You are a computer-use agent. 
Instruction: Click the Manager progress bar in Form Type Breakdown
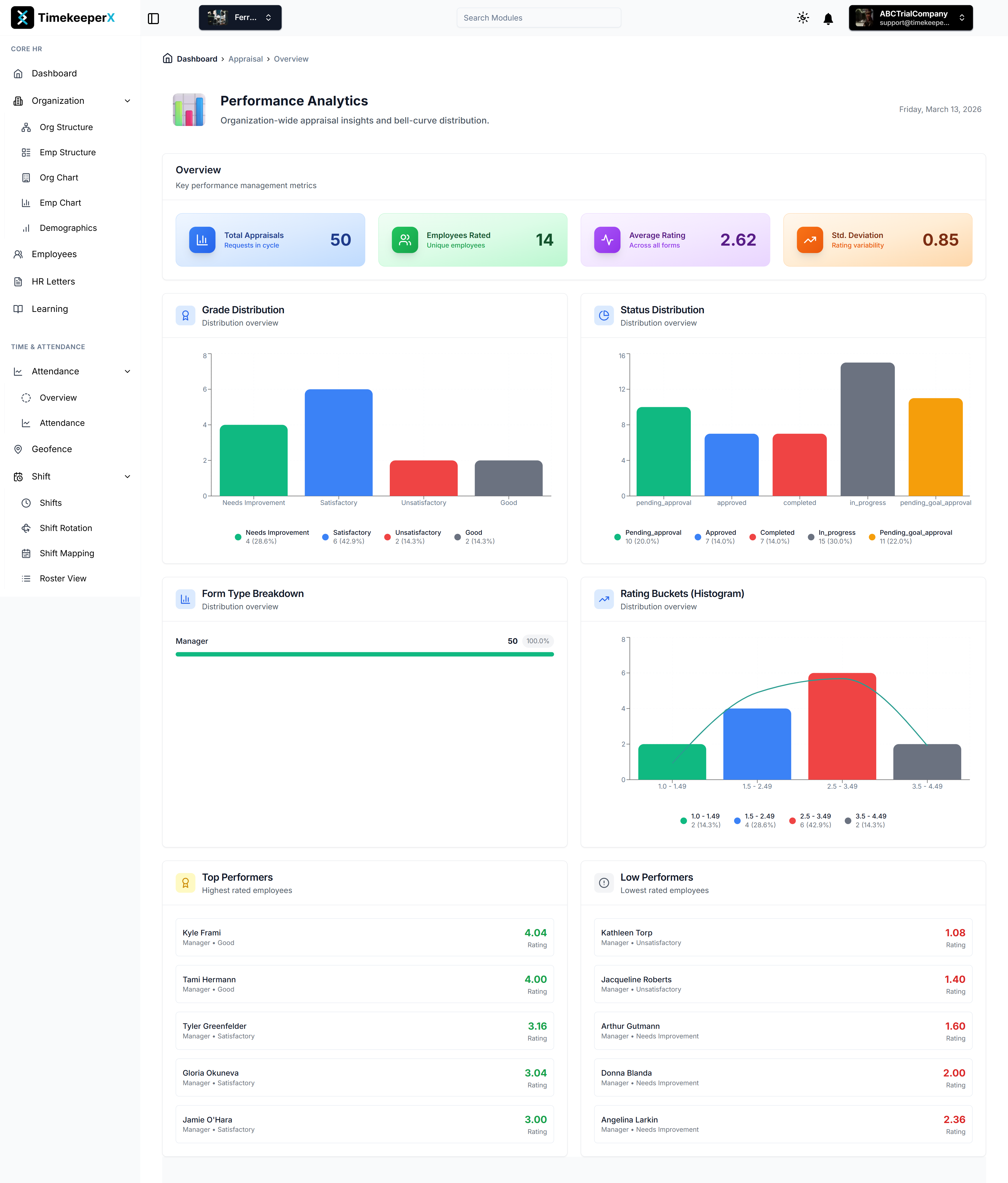pyautogui.click(x=364, y=654)
